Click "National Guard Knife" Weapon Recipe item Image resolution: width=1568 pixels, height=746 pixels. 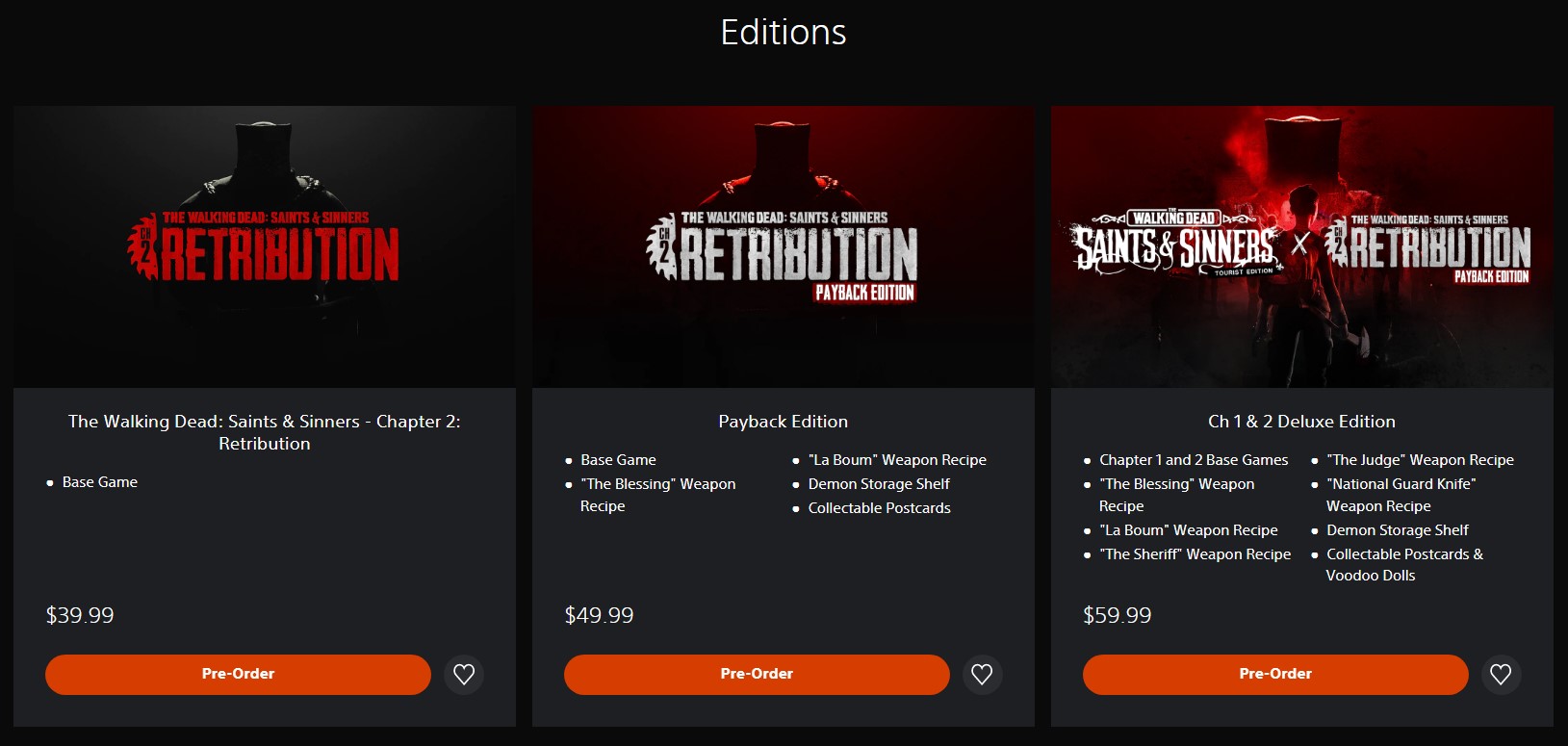pyautogui.click(x=1401, y=495)
